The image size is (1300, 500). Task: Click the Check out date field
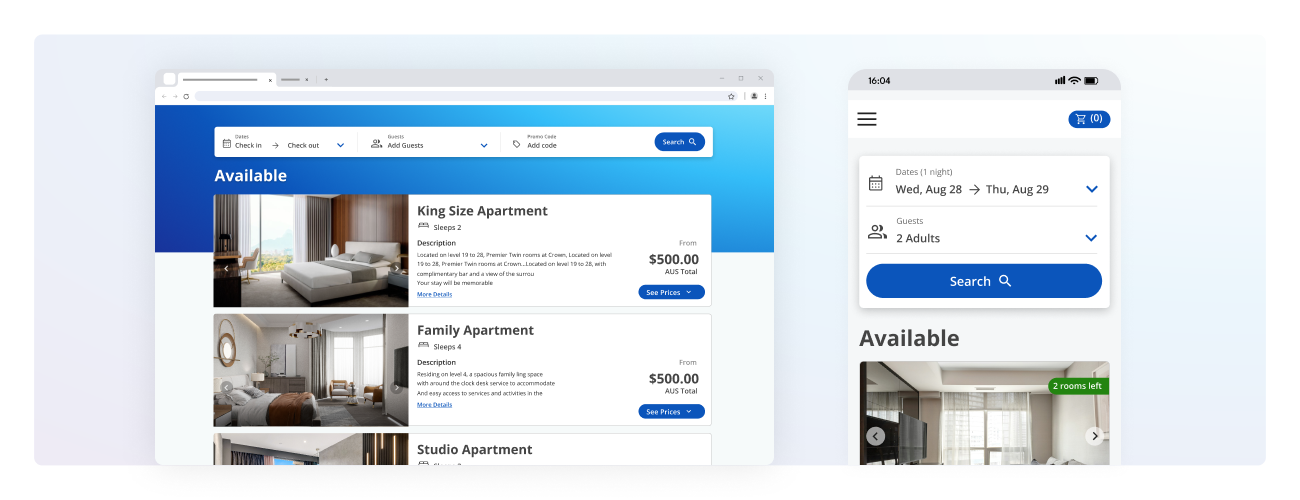pos(303,145)
